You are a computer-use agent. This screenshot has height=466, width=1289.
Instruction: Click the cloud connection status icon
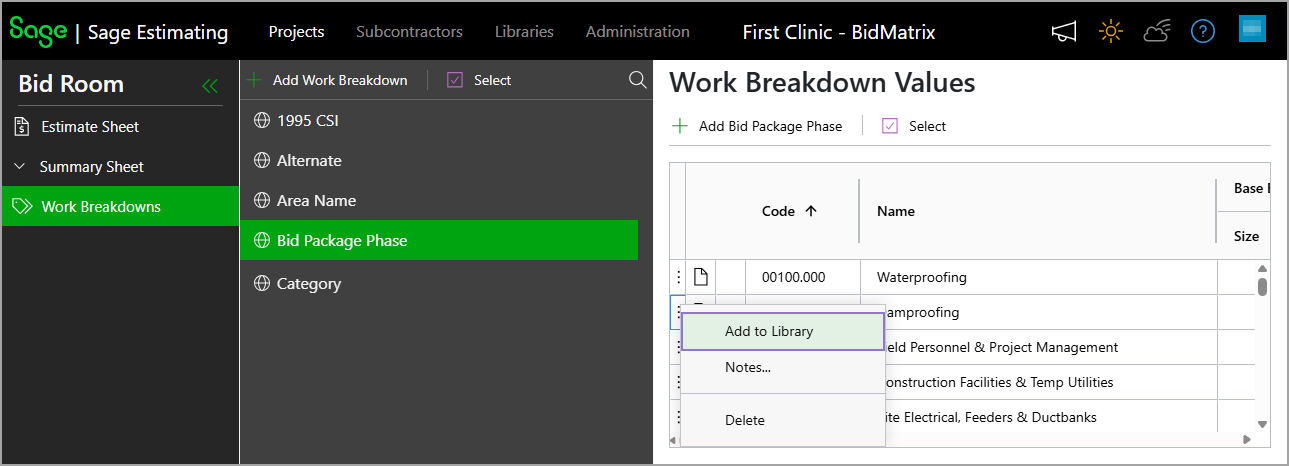coord(1157,32)
